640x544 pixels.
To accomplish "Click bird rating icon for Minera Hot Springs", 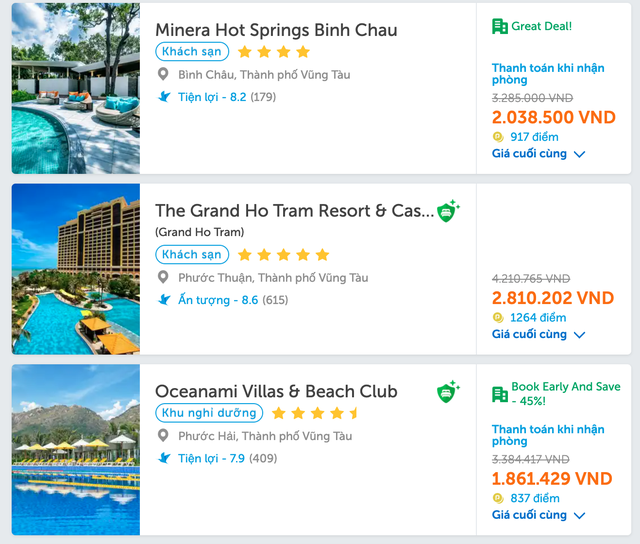I will pos(165,97).
